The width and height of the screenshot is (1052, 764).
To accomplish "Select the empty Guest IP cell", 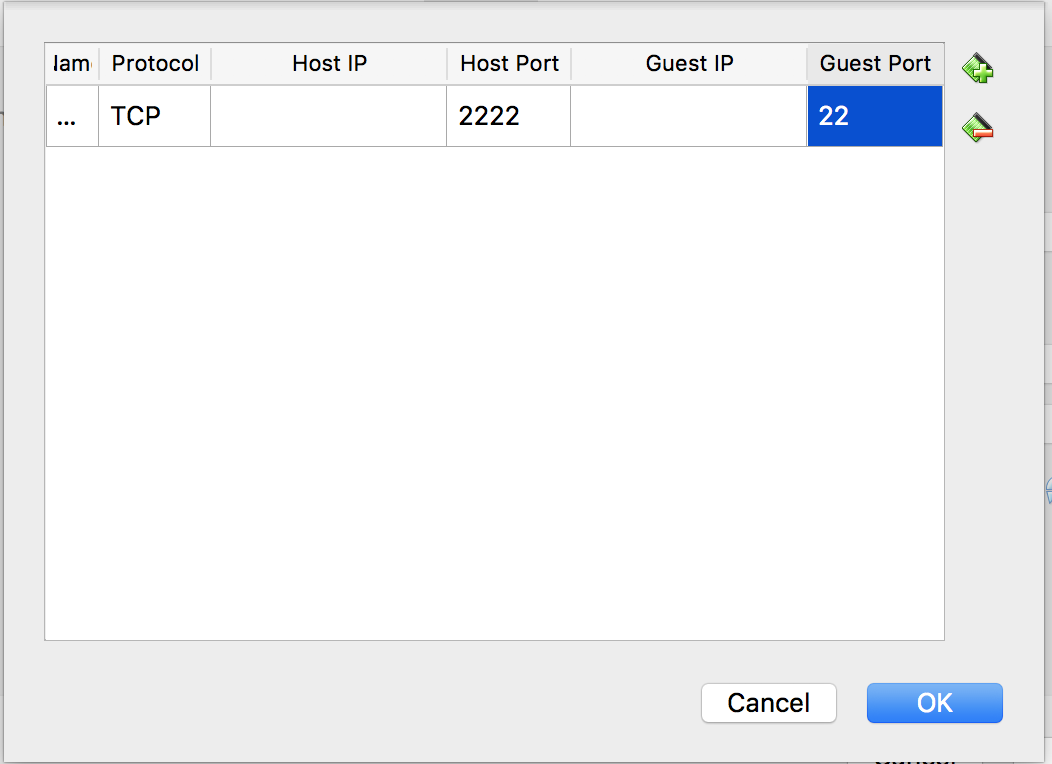I will click(688, 116).
